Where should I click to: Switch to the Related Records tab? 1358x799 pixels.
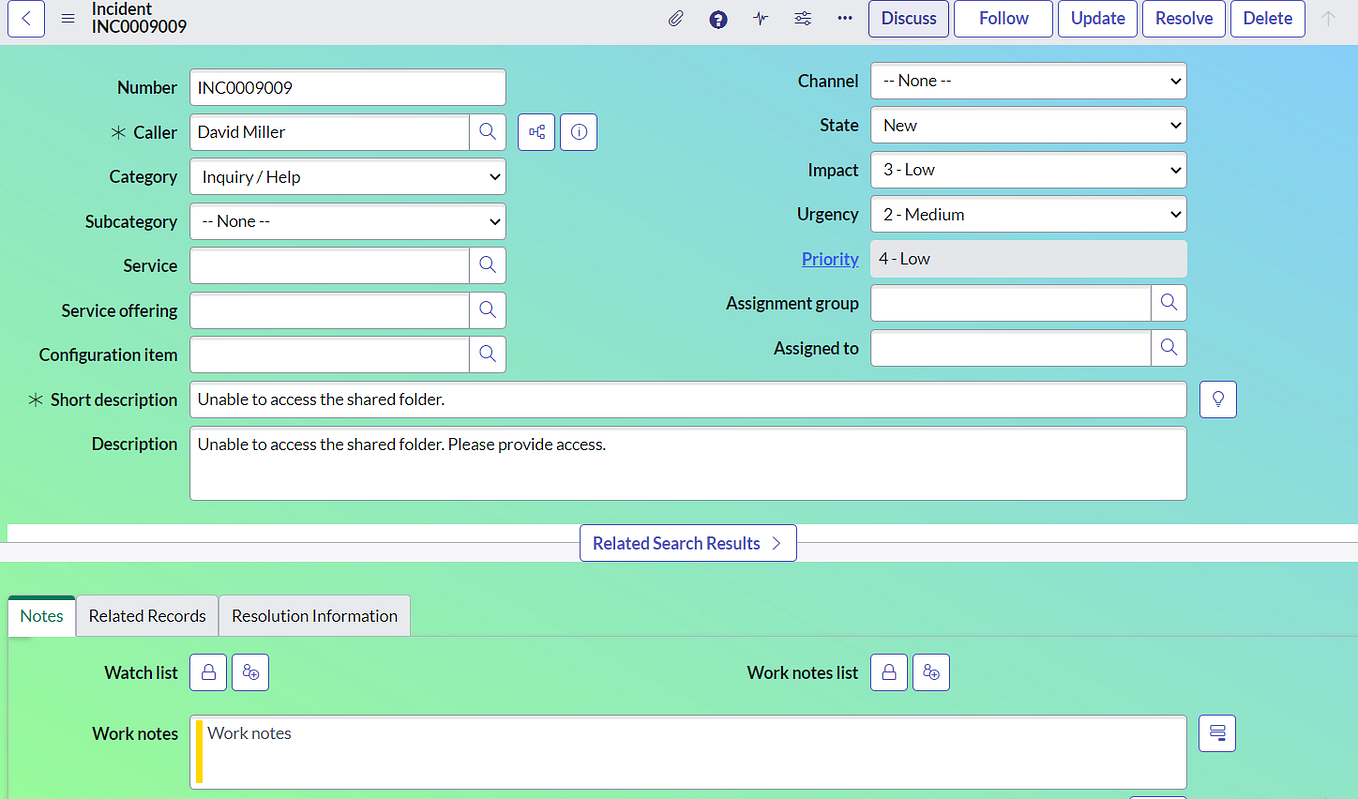[146, 616]
